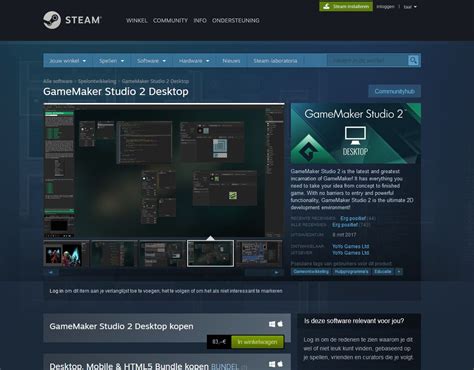Select the second screenshot thumbnail
Screen dimensions: 474x370
tap(114, 254)
